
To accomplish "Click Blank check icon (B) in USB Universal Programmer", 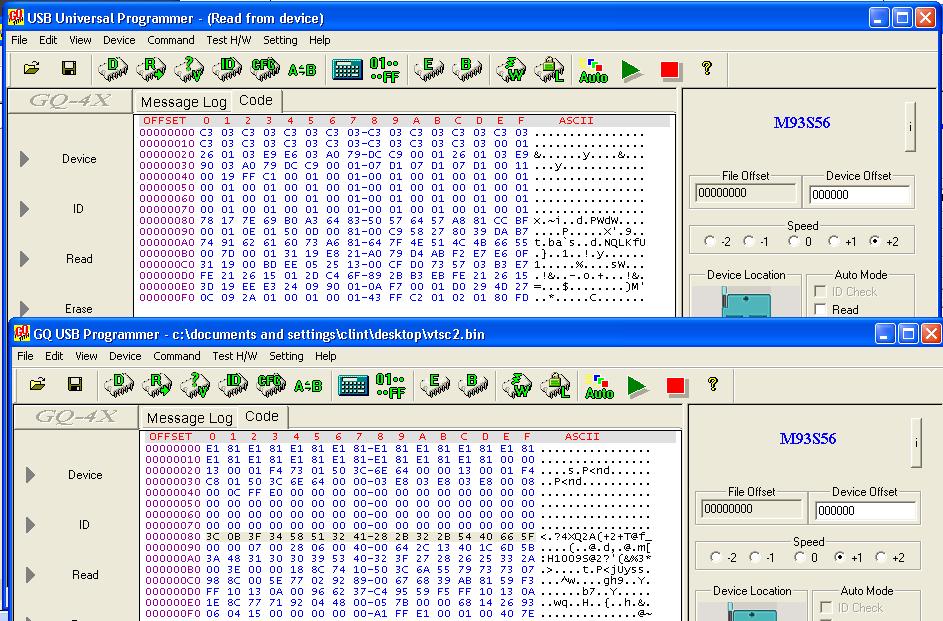I will [x=467, y=69].
